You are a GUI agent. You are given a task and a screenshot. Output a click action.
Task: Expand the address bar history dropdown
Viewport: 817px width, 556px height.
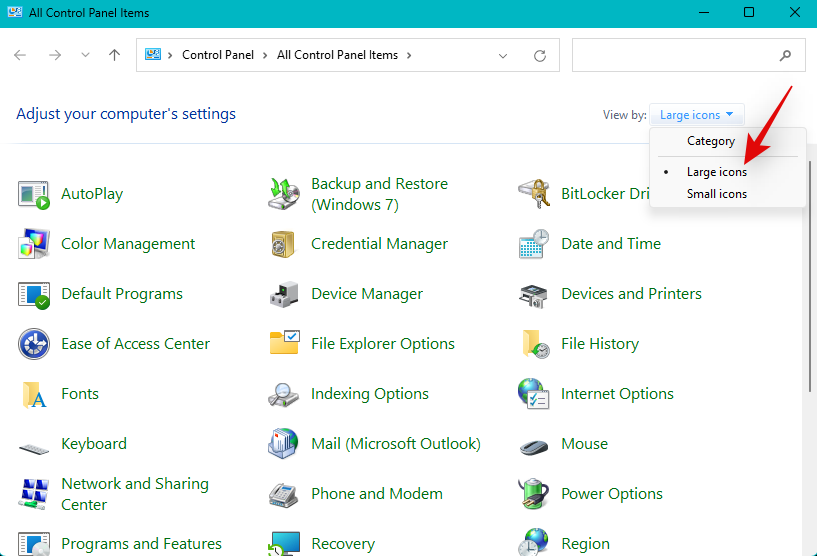[503, 56]
